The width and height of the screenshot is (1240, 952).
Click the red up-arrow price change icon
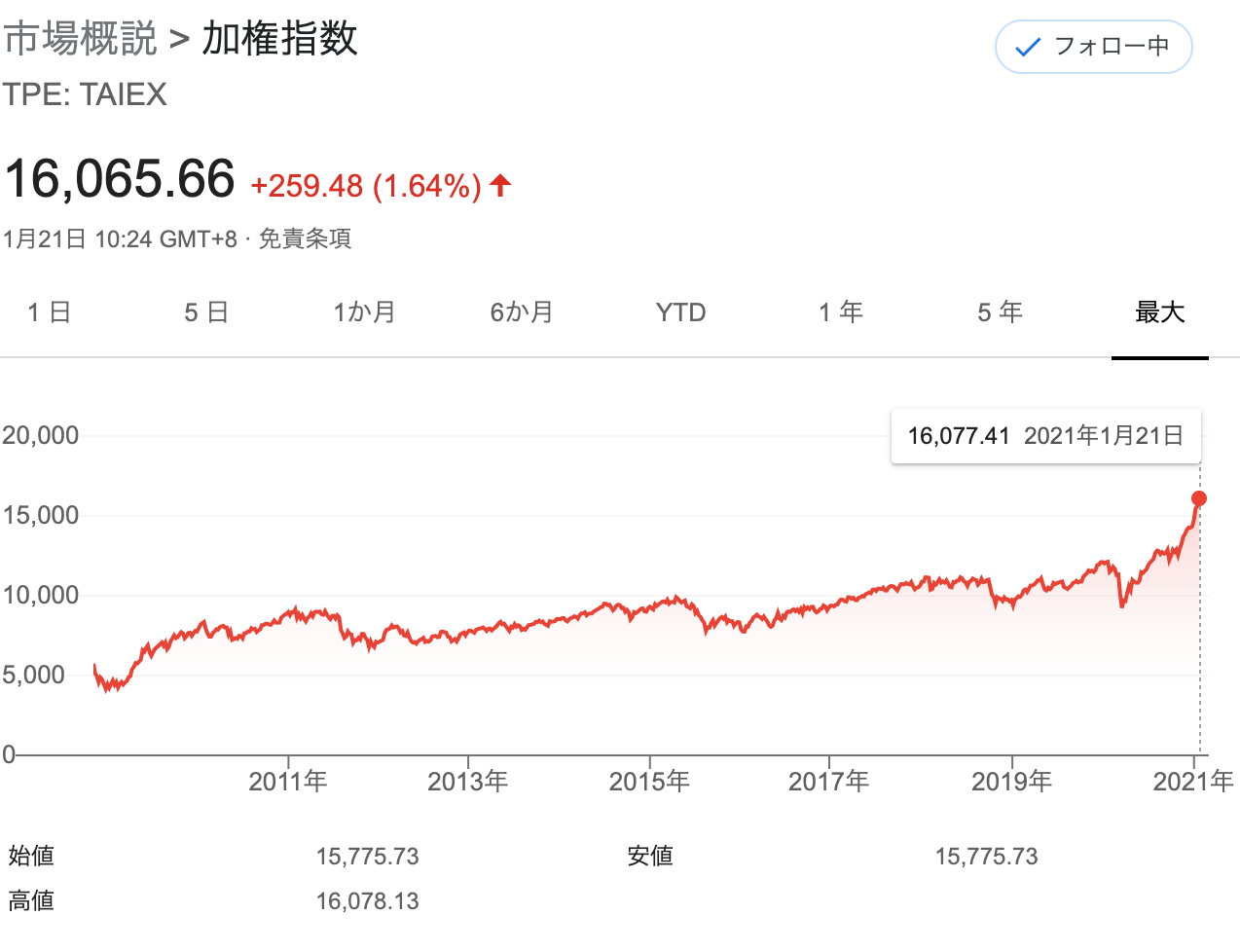[500, 185]
